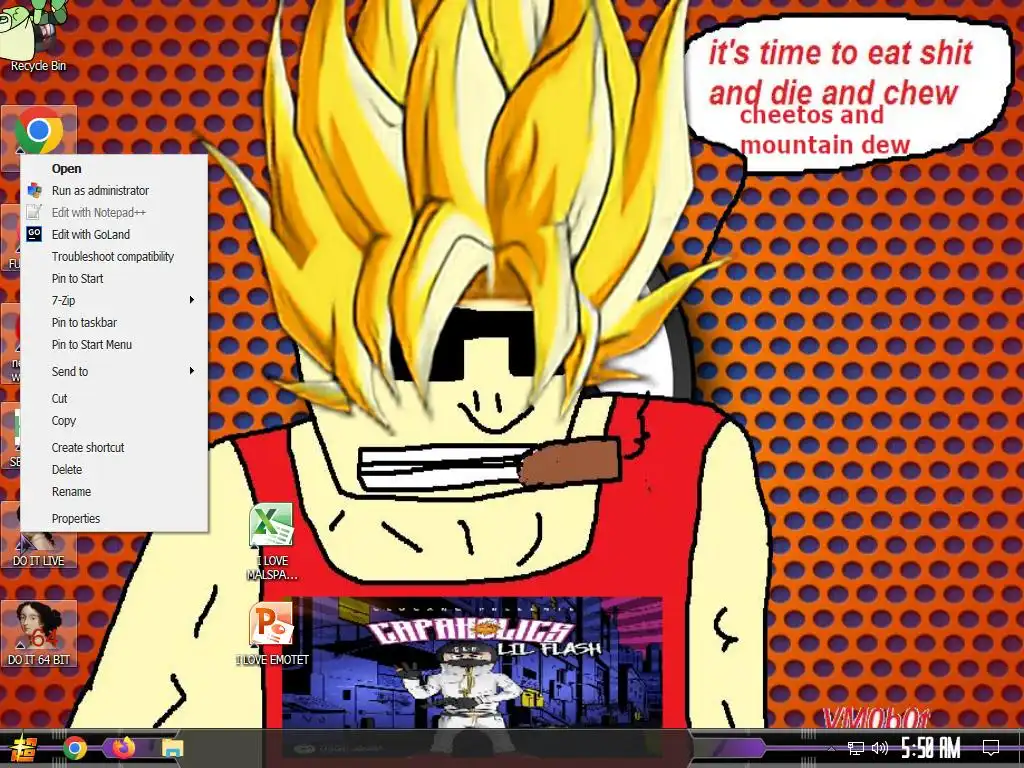Screen dimensions: 1024x768
Task: Click the volume speaker tray icon
Action: pyautogui.click(x=880, y=748)
